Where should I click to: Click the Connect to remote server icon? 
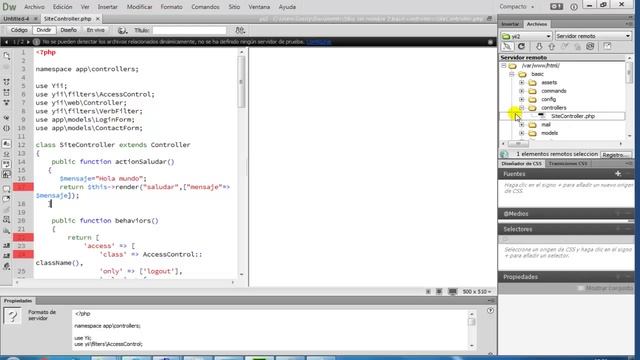pos(507,47)
